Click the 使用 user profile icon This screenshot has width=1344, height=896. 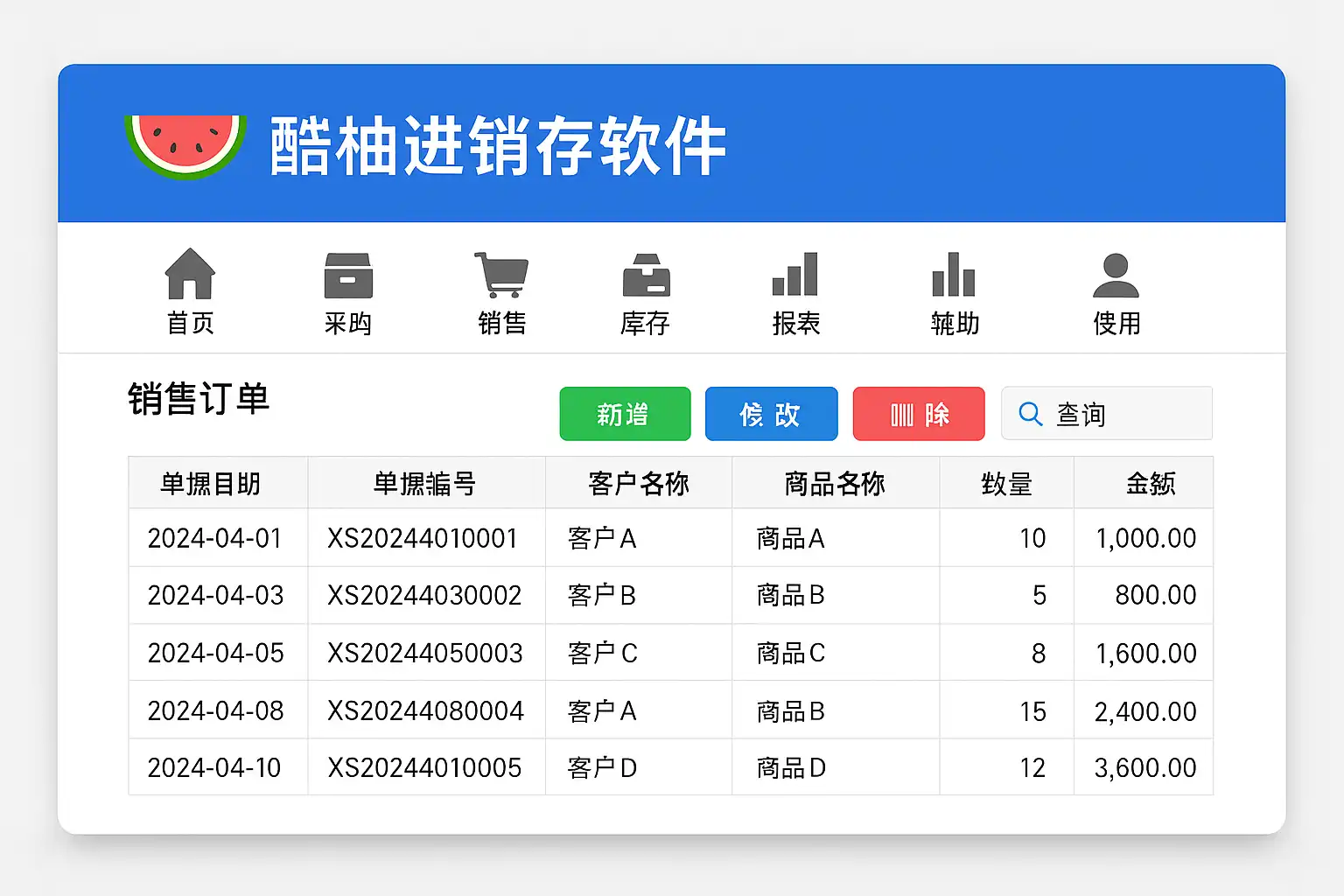click(x=1116, y=276)
